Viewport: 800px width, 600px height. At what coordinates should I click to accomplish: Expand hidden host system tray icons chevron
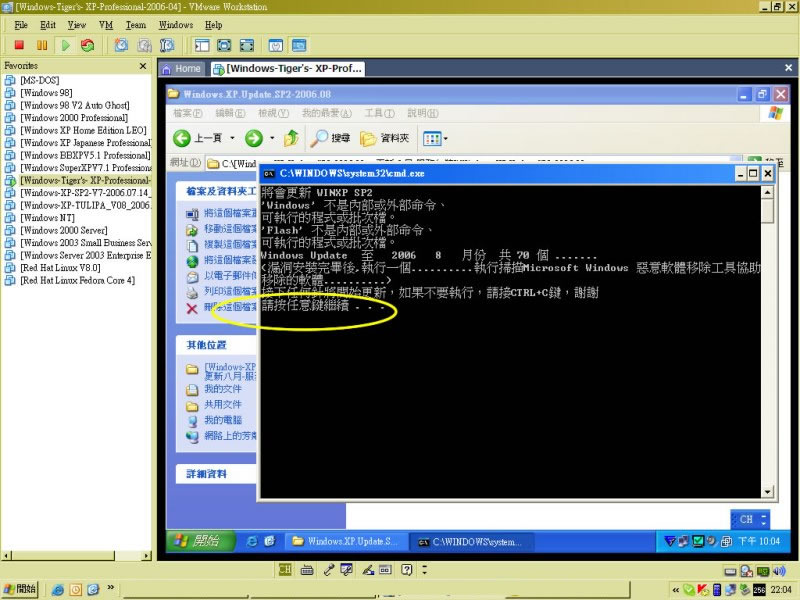point(676,590)
